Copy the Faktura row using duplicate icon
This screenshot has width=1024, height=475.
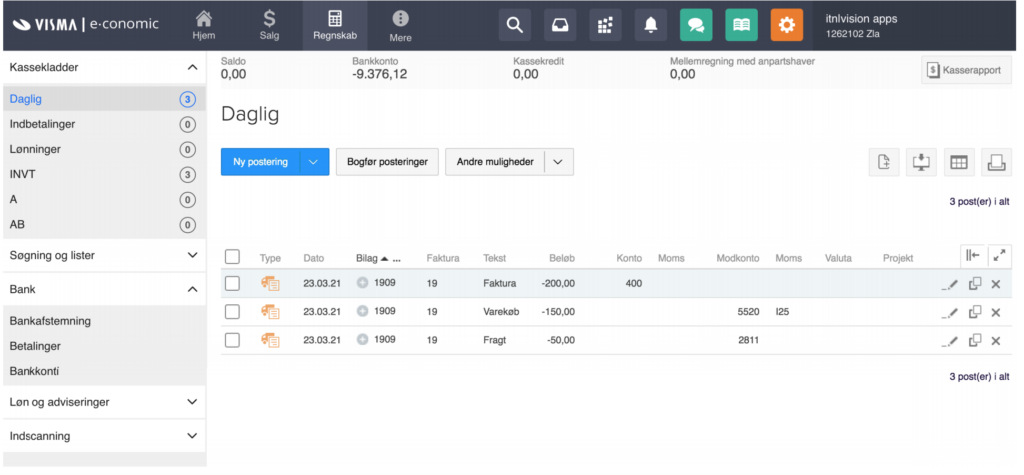[x=975, y=284]
